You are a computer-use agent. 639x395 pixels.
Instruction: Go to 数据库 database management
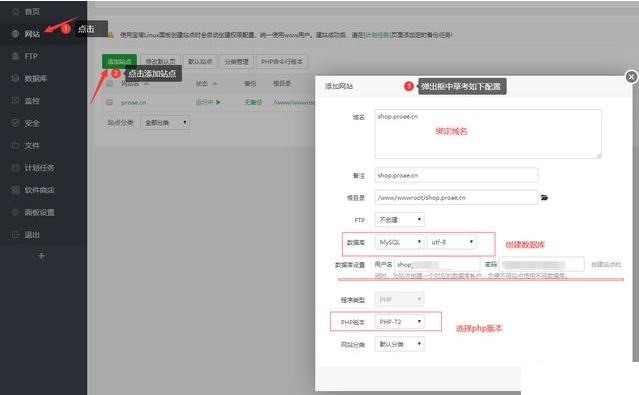pos(35,78)
